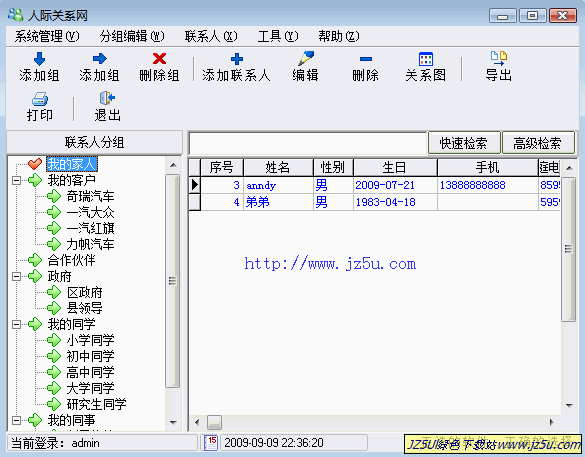This screenshot has height=457, width=585.
Task: Click the green arrow beside 大学同学
Action: tap(54, 388)
